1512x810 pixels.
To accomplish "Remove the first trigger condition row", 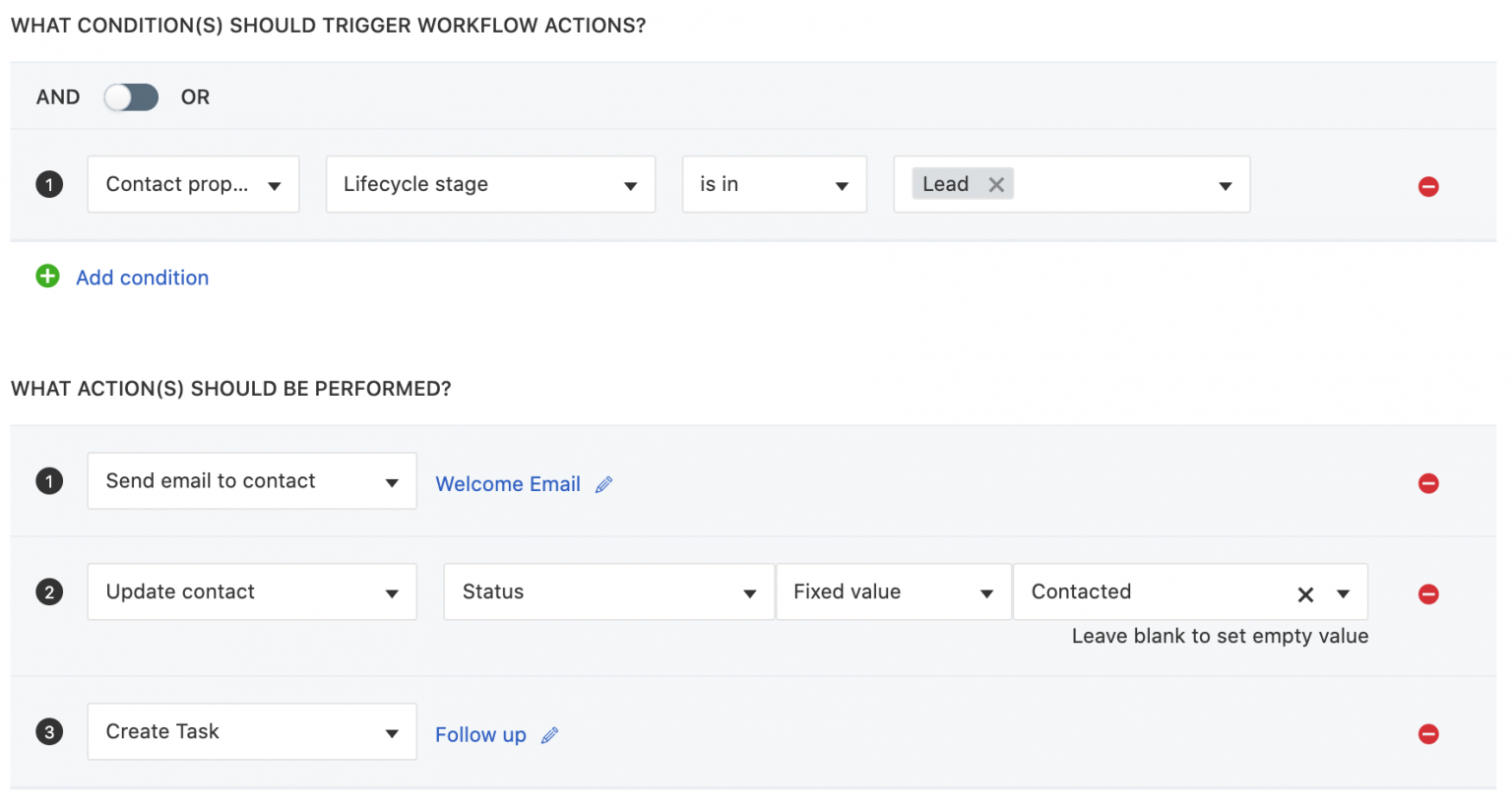I will (x=1428, y=186).
